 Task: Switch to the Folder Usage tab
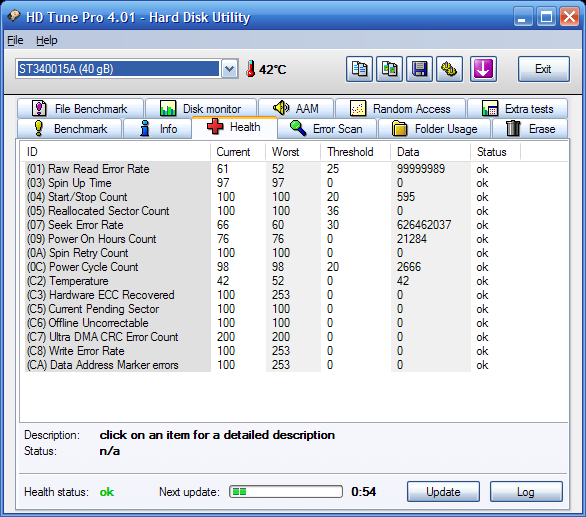pos(434,129)
